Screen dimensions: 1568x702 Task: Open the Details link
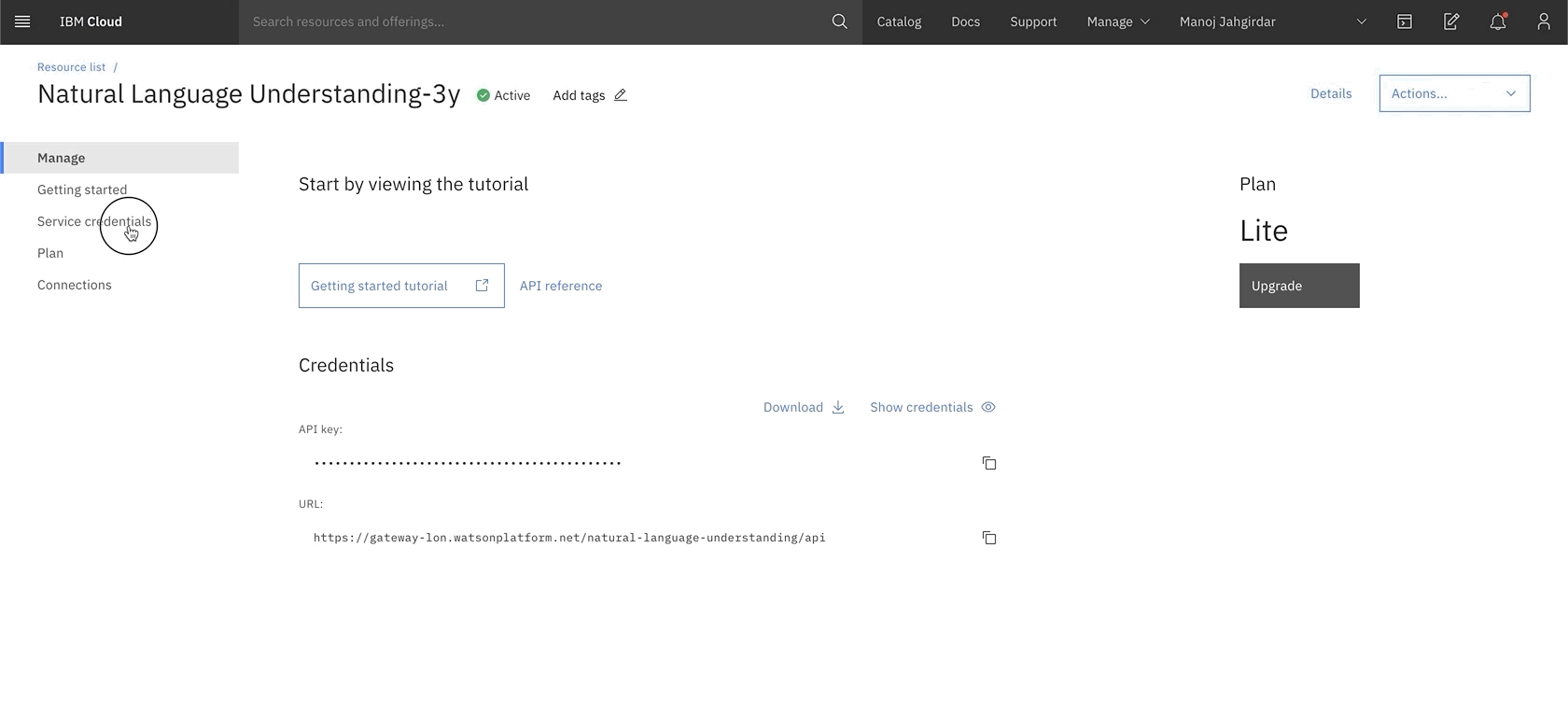pyautogui.click(x=1331, y=93)
